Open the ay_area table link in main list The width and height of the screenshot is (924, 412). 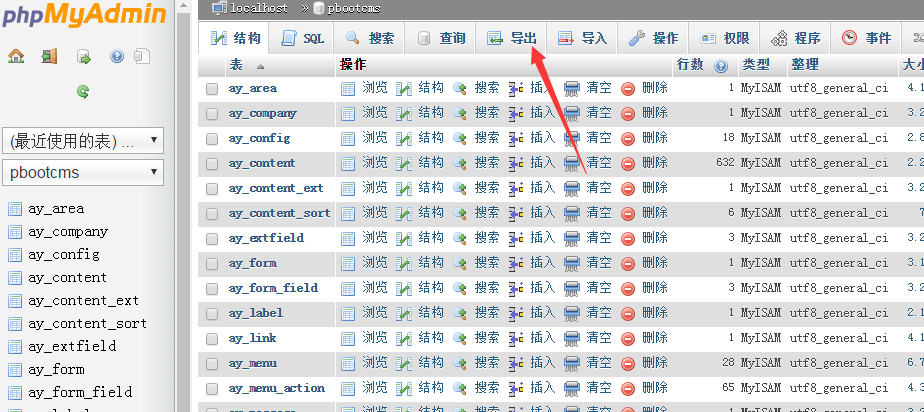click(252, 89)
